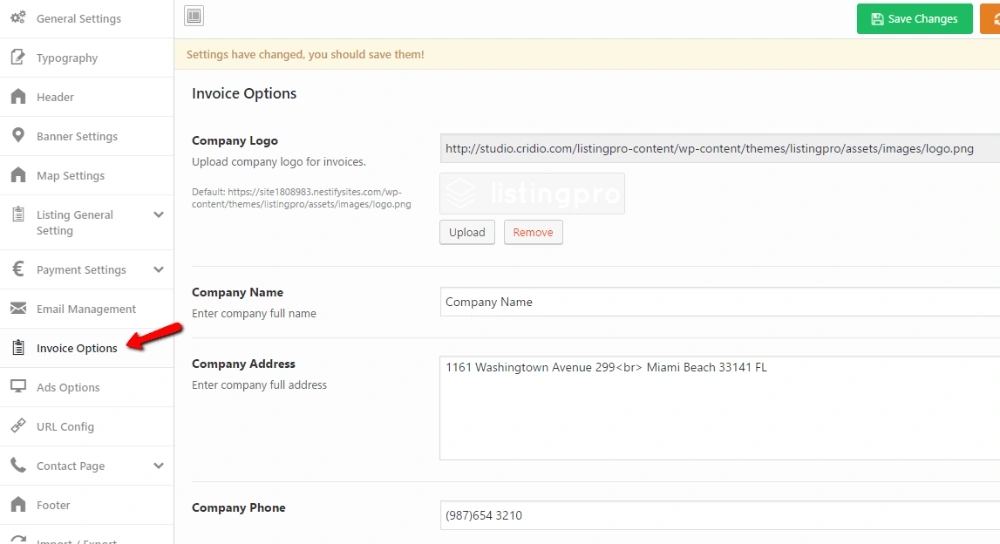Viewport: 1000px width, 544px height.
Task: Expand the Contact Page submenu arrow
Action: click(158, 466)
